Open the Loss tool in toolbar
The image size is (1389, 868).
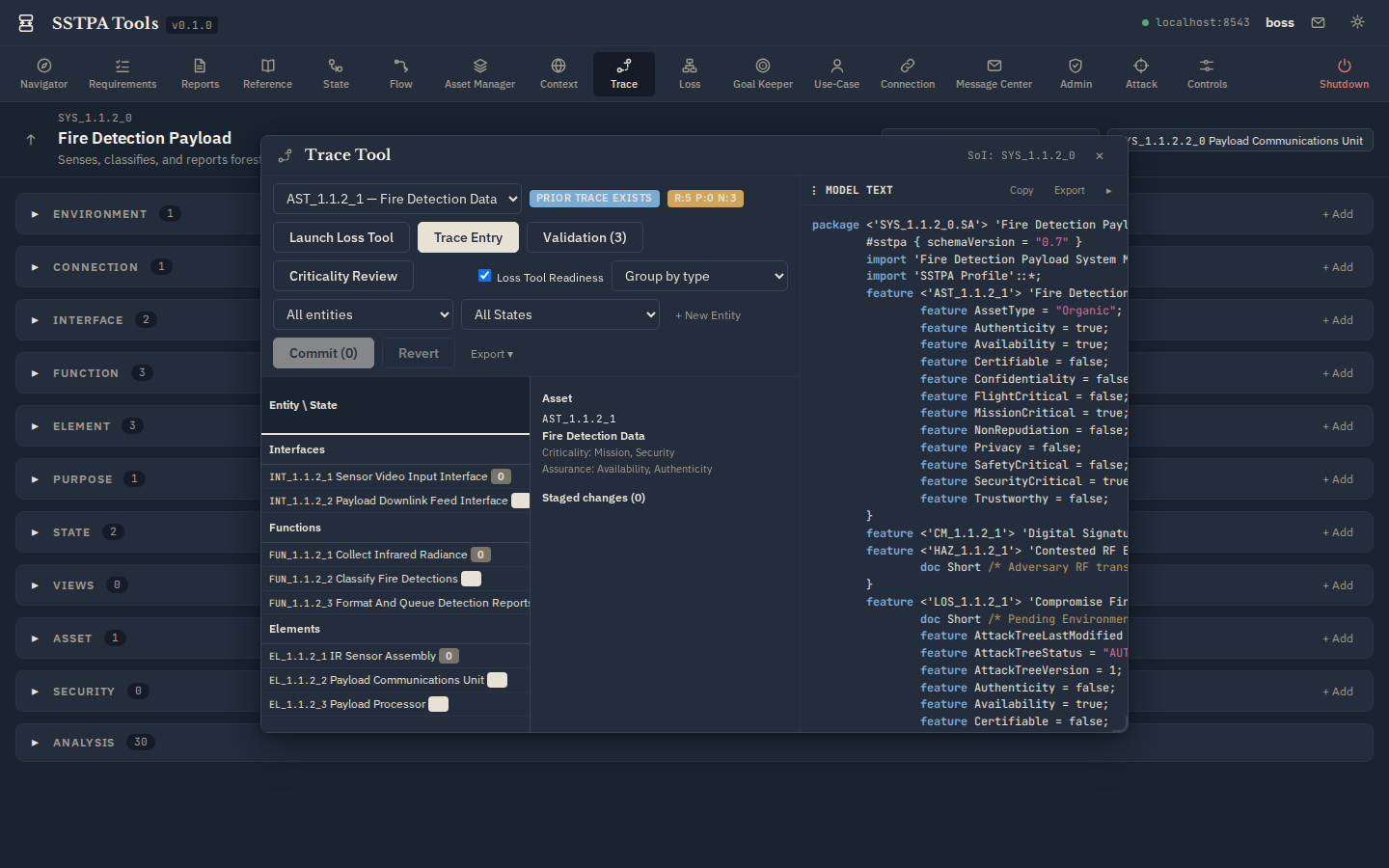pos(690,74)
